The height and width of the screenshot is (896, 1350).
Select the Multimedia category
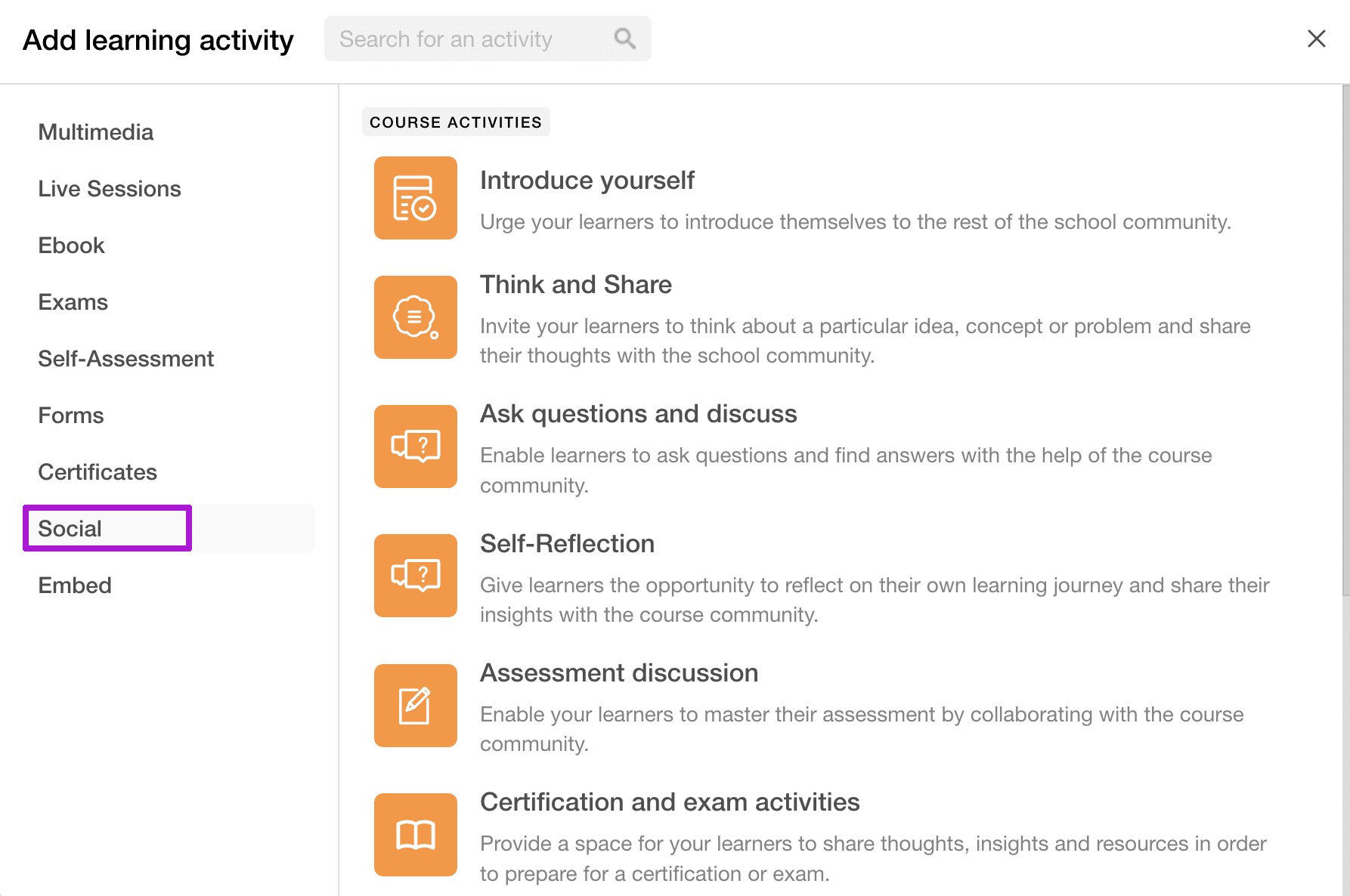(95, 131)
